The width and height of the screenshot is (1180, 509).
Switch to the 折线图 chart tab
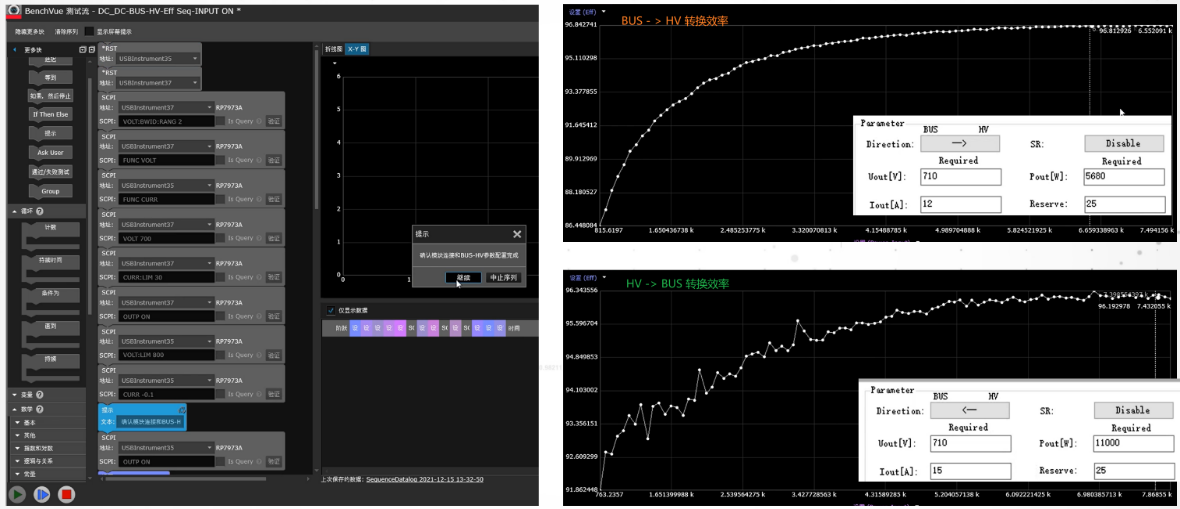pos(333,49)
